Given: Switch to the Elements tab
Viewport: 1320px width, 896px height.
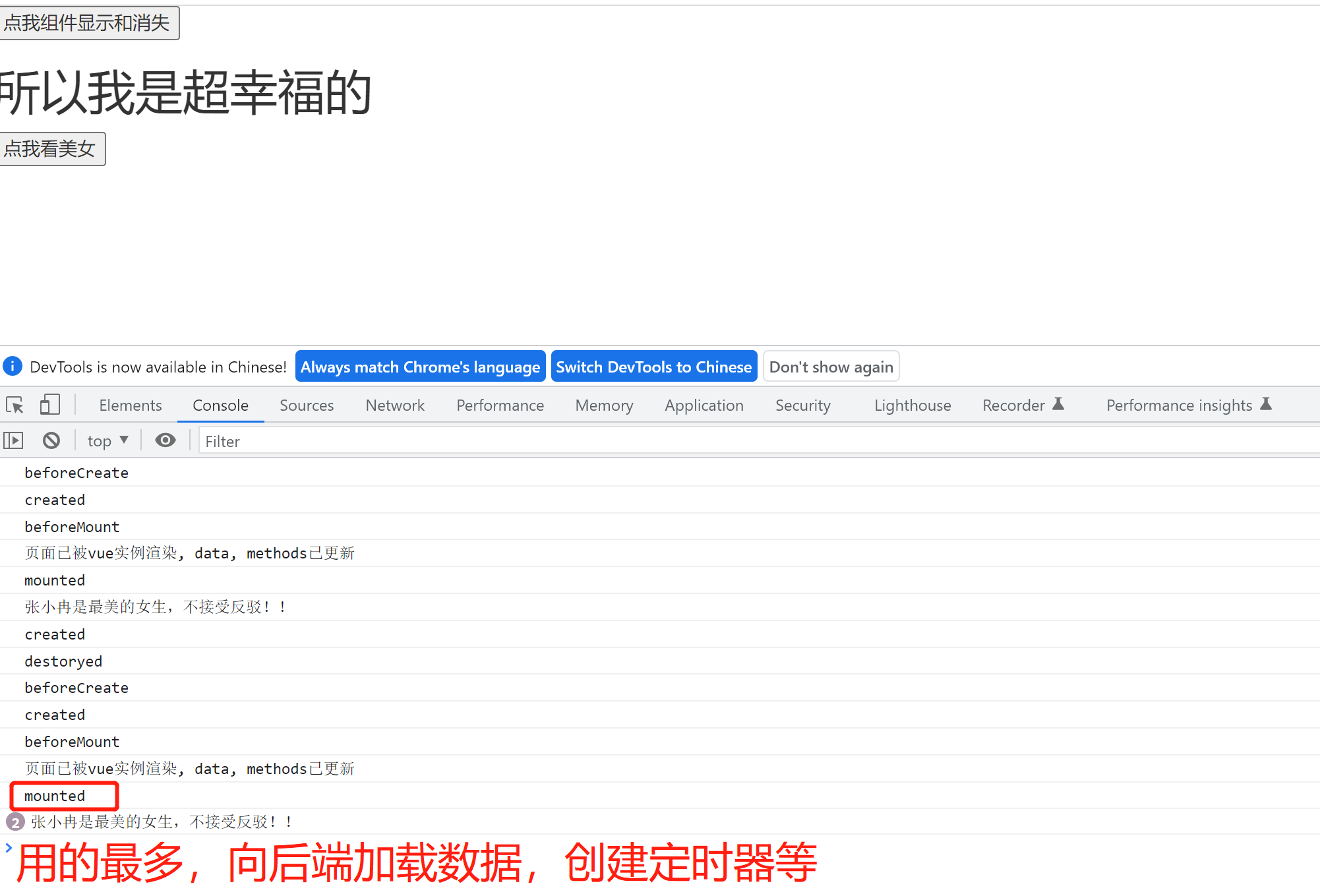Looking at the screenshot, I should pyautogui.click(x=130, y=405).
